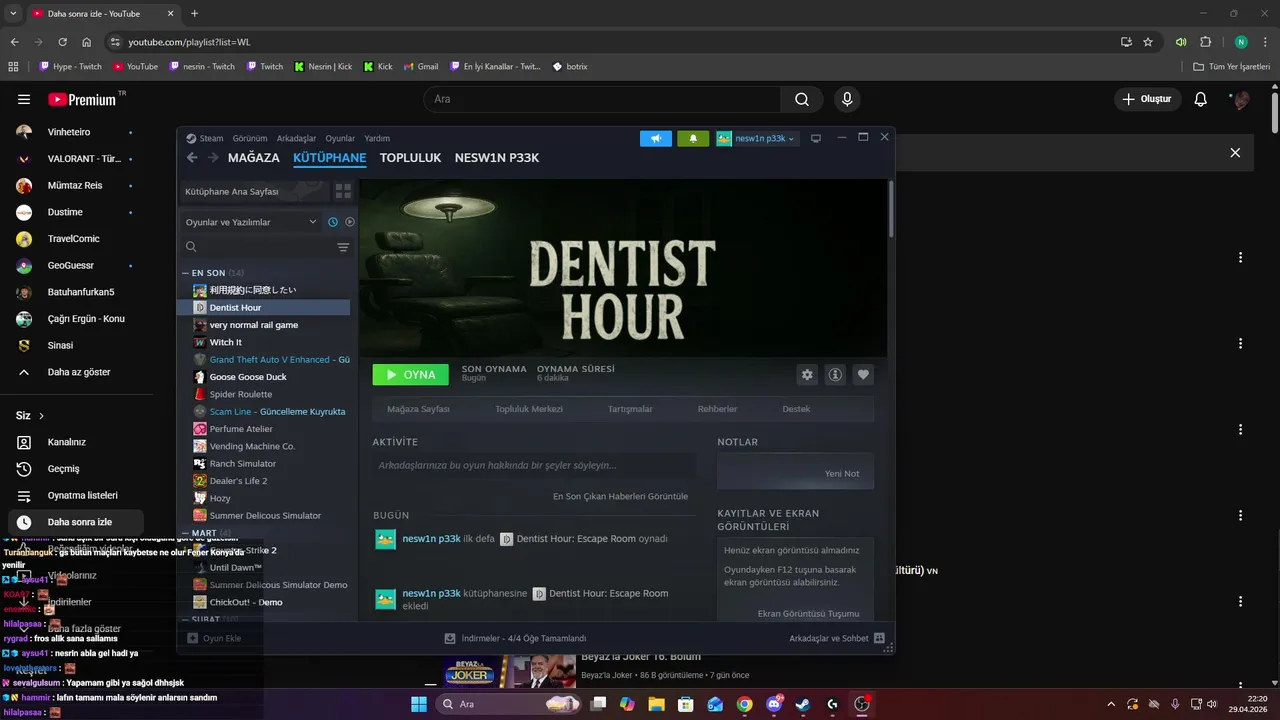Open the Oyunlar menu in Steam

click(x=340, y=138)
